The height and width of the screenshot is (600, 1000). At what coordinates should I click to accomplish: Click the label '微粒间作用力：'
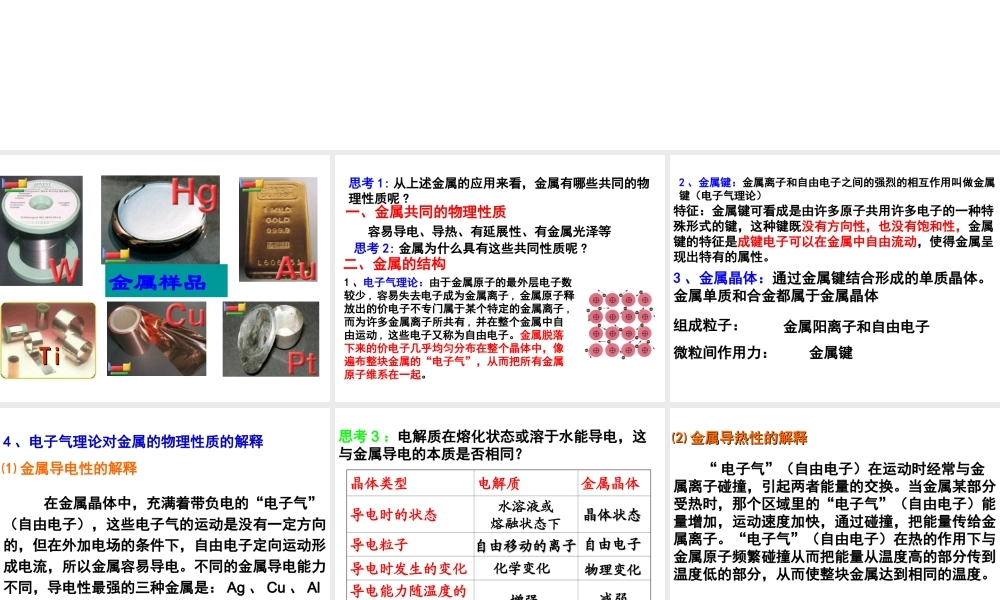(721, 353)
